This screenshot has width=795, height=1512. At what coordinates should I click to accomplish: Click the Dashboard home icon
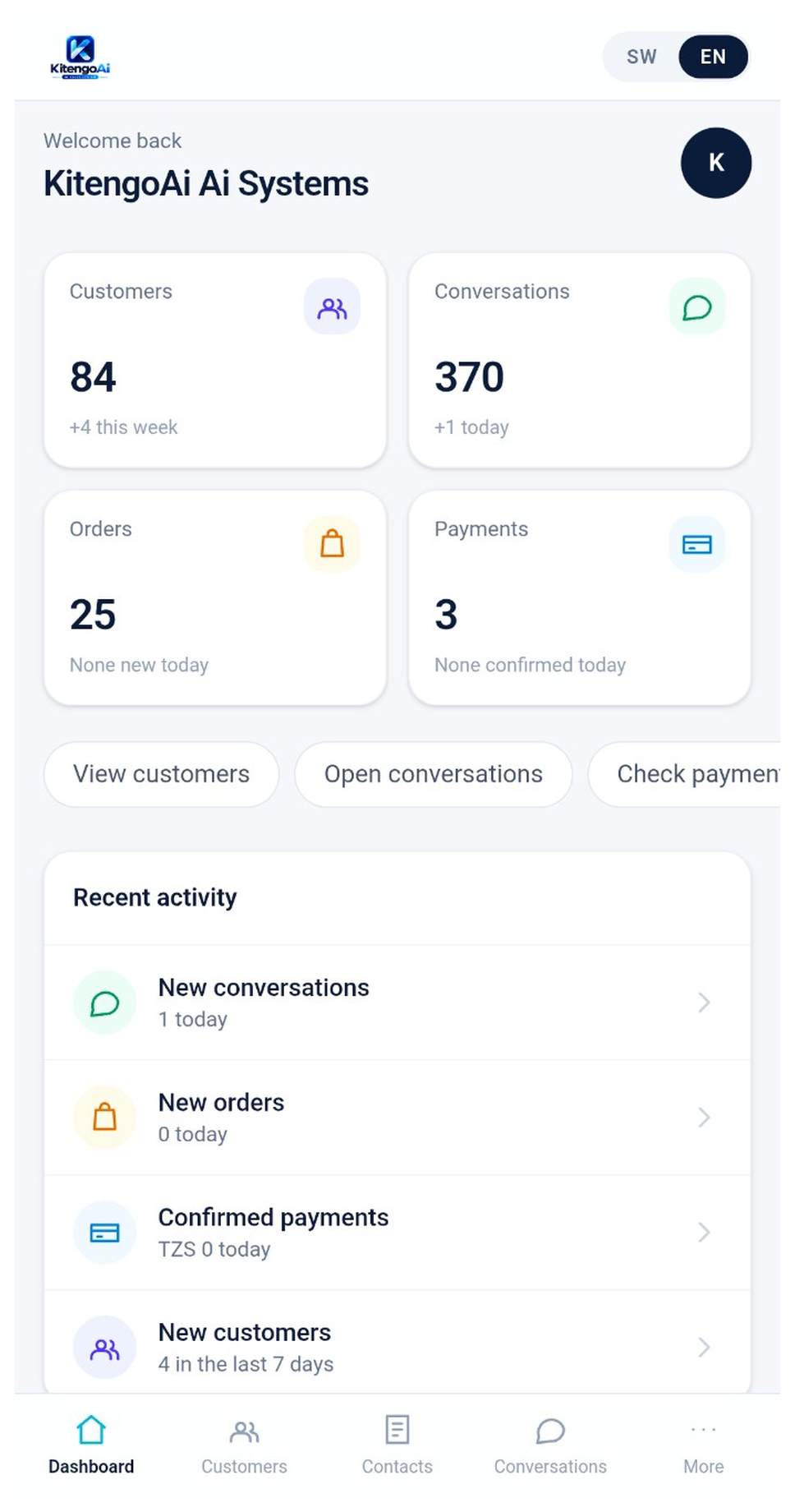(91, 1430)
